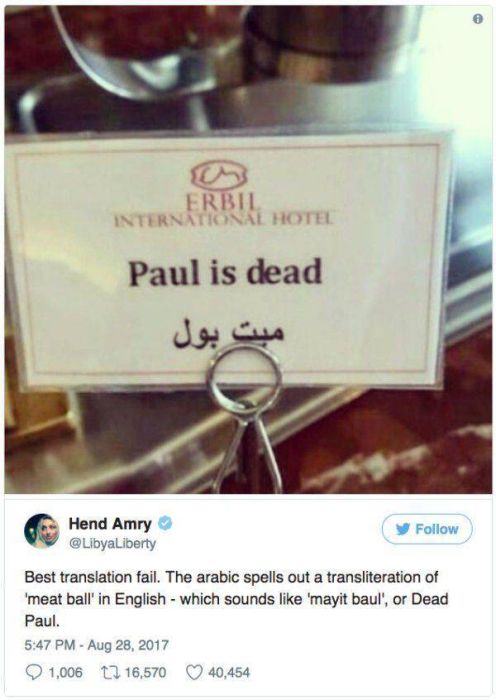Click the 1,006 replies count

click(65, 672)
